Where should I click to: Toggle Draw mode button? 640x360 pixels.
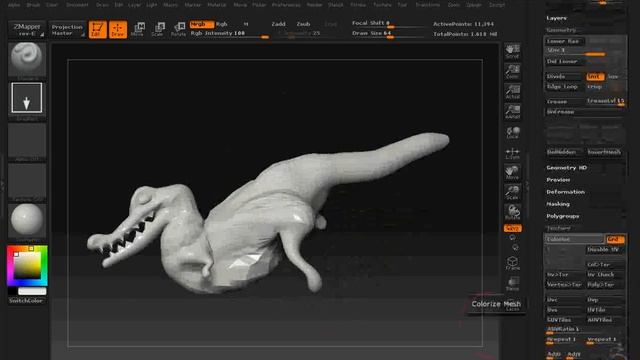(118, 29)
